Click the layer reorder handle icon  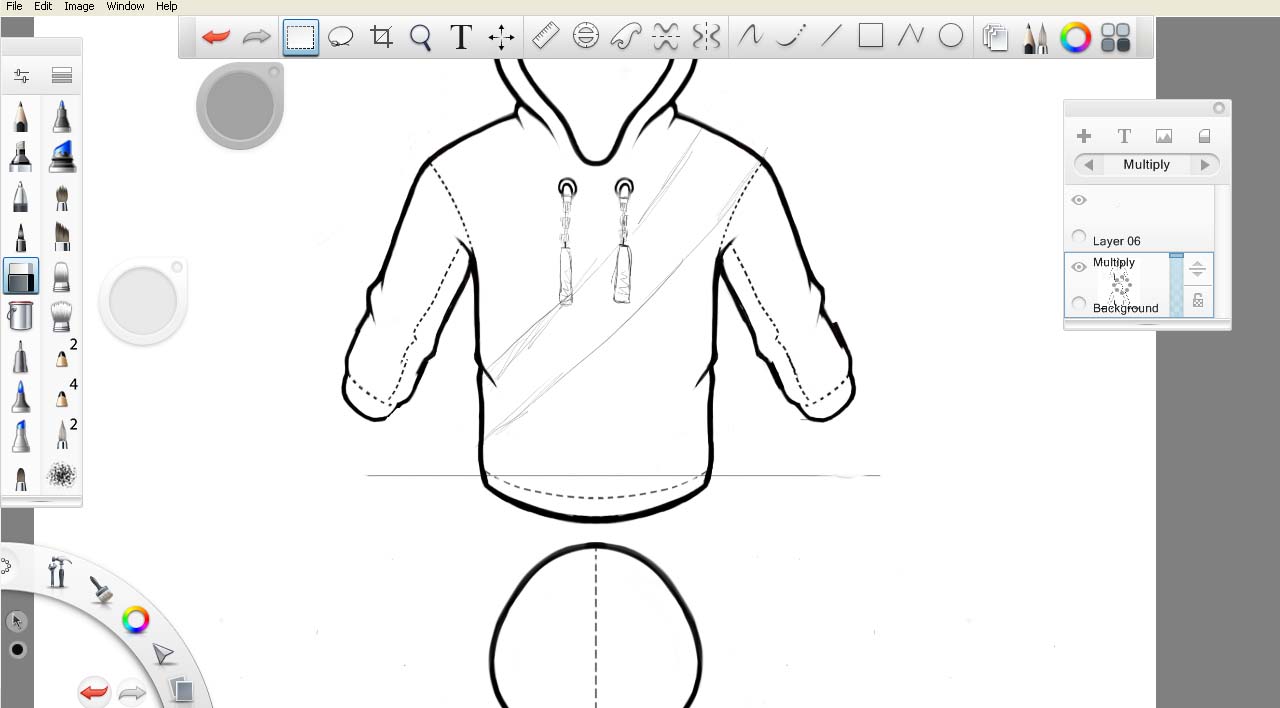point(1198,270)
